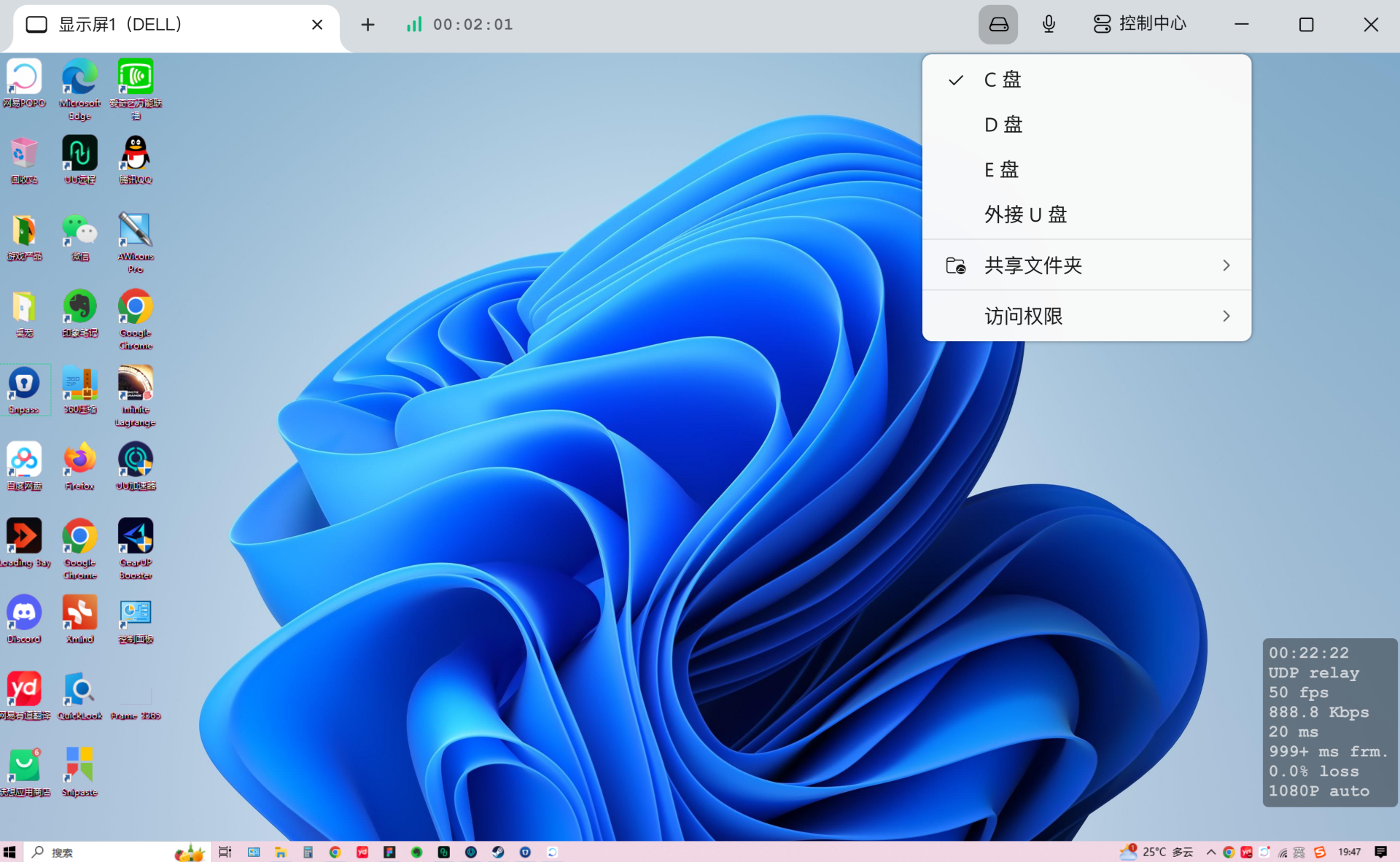Open UU远程 desktop shortcut
Viewport: 1400px width, 862px height.
coord(80,160)
